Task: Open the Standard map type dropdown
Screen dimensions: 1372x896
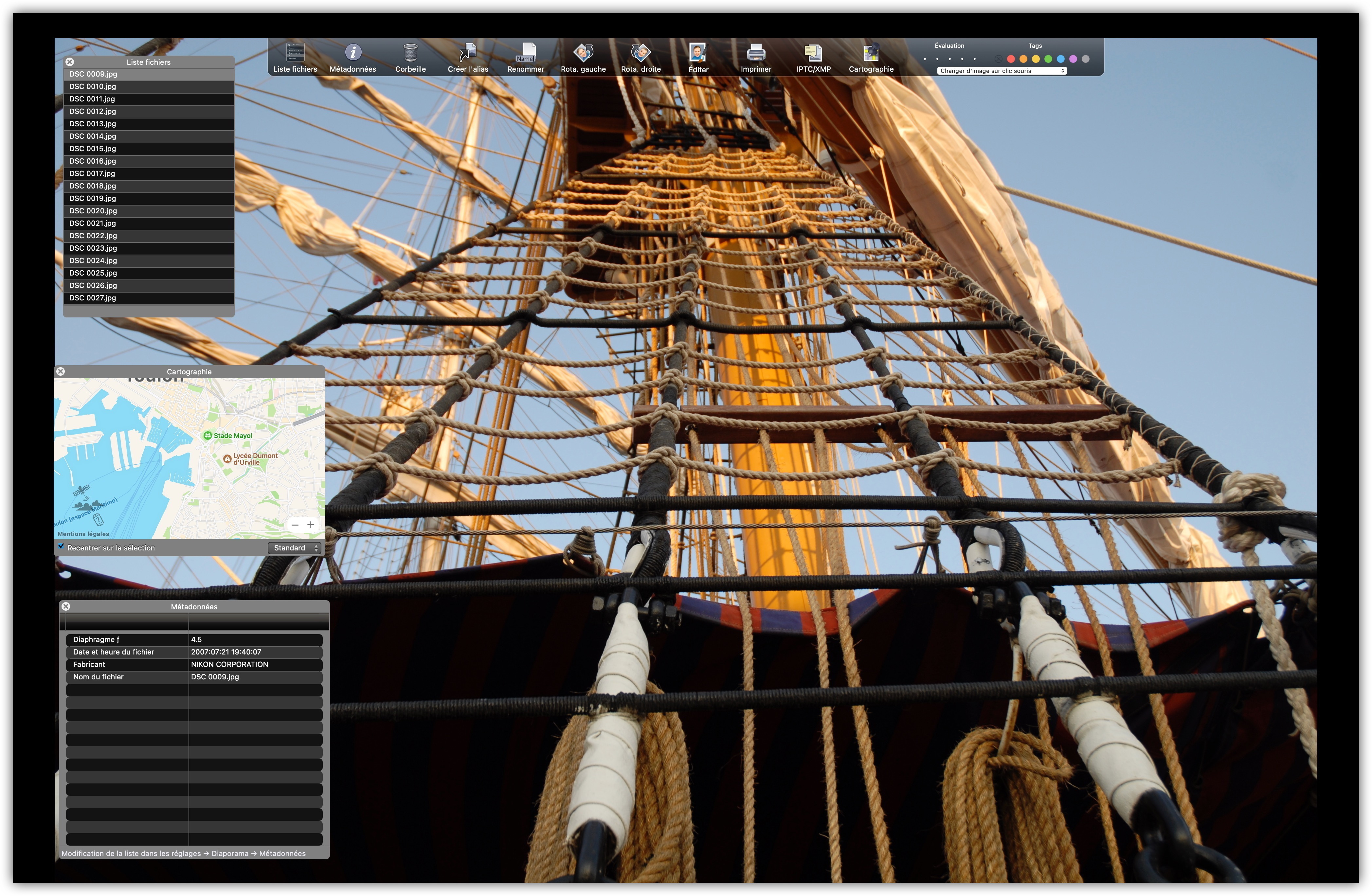Action: (x=294, y=548)
